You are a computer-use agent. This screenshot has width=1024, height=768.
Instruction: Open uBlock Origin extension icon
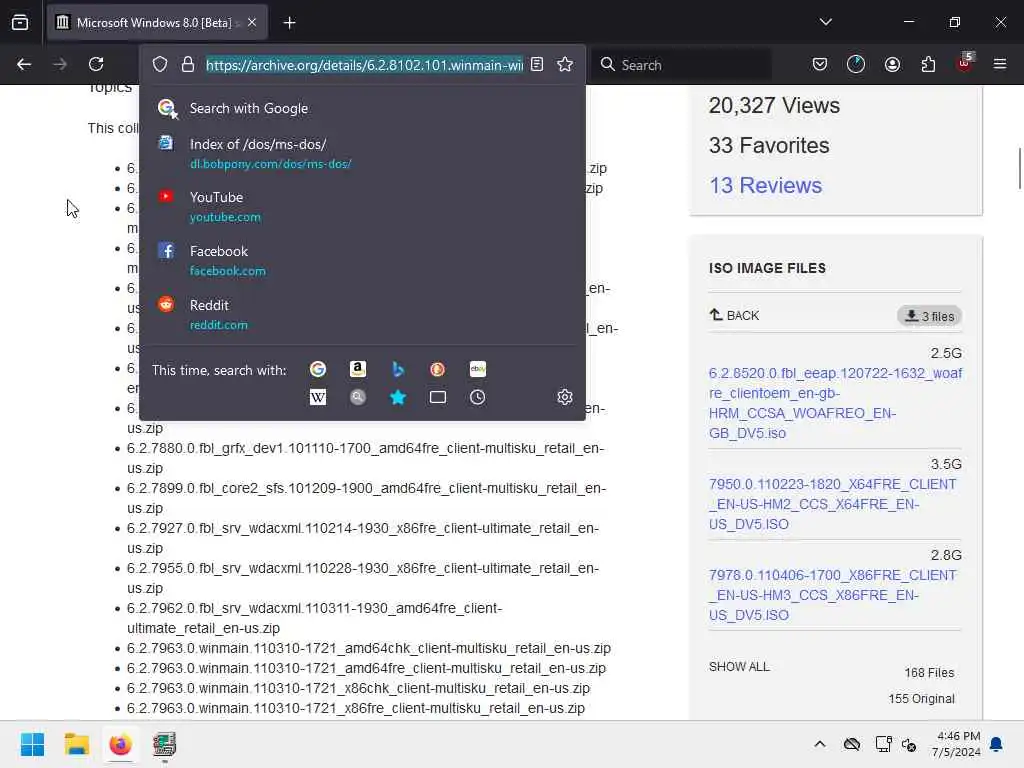click(965, 62)
